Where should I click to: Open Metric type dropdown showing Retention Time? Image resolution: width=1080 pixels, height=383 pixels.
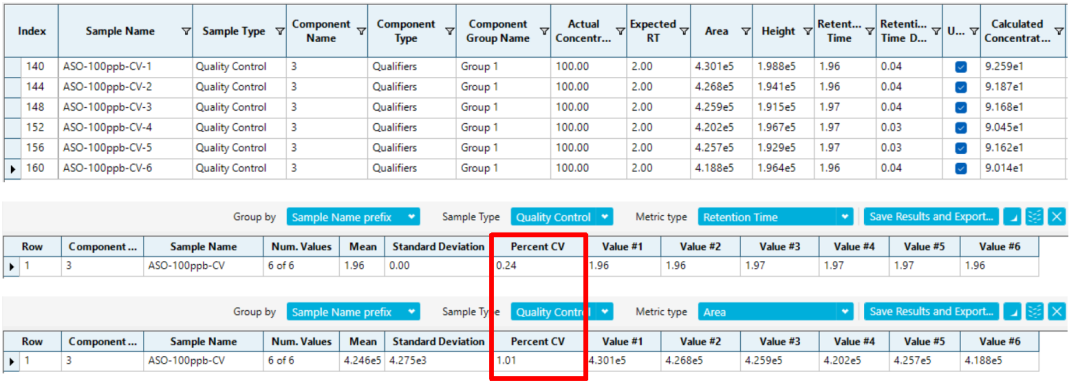(x=776, y=216)
